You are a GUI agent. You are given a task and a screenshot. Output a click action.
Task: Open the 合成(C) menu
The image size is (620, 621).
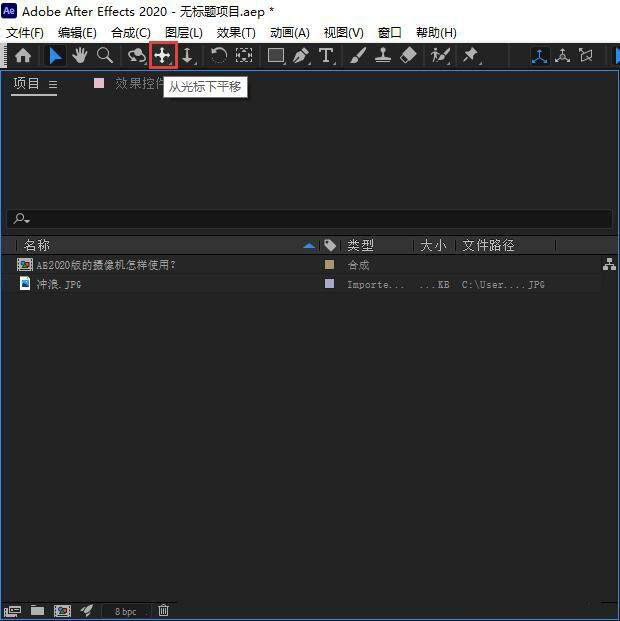(x=131, y=32)
